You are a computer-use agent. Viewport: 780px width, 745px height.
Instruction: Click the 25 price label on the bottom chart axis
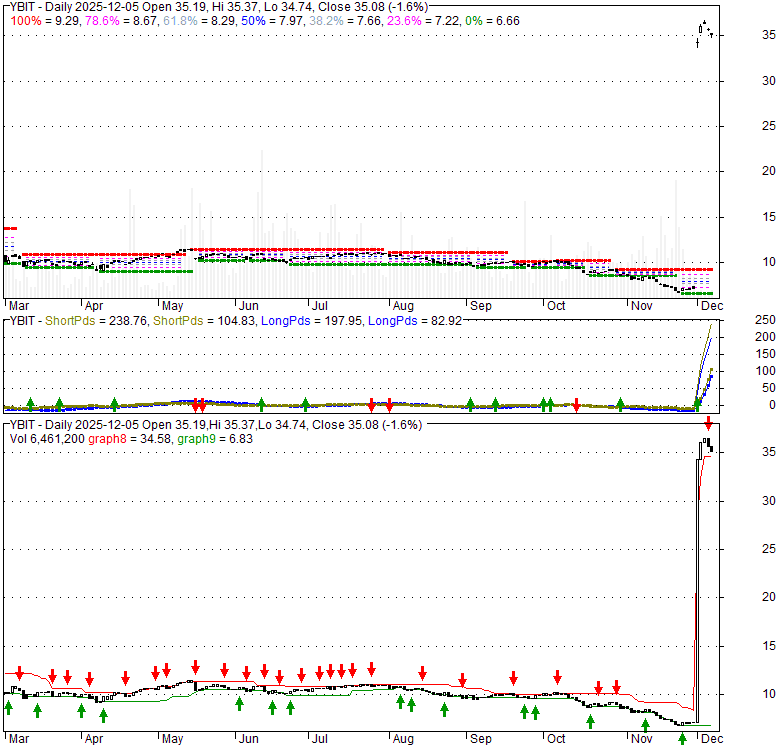[769, 549]
